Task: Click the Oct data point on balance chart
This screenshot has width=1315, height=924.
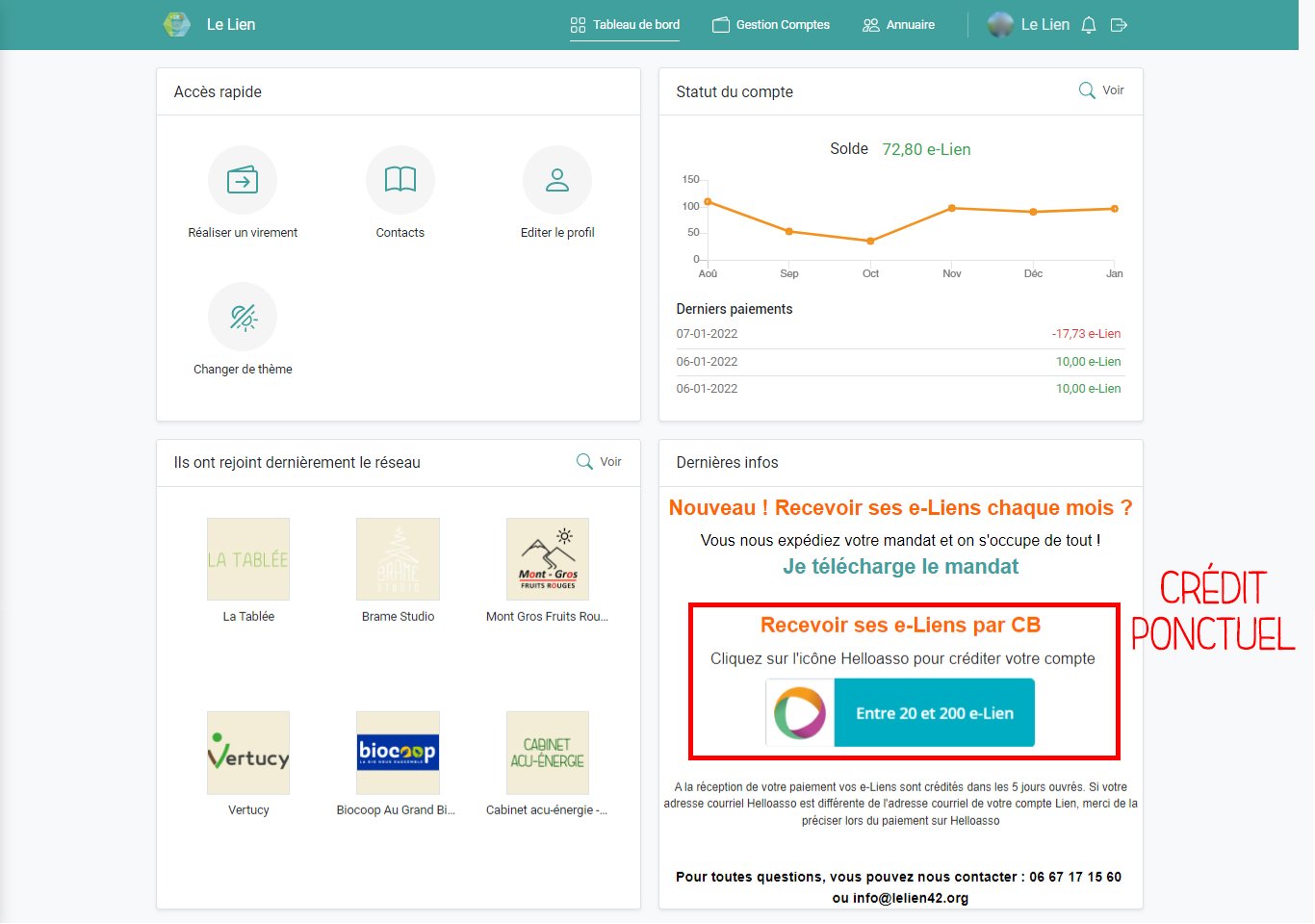Action: coord(870,242)
